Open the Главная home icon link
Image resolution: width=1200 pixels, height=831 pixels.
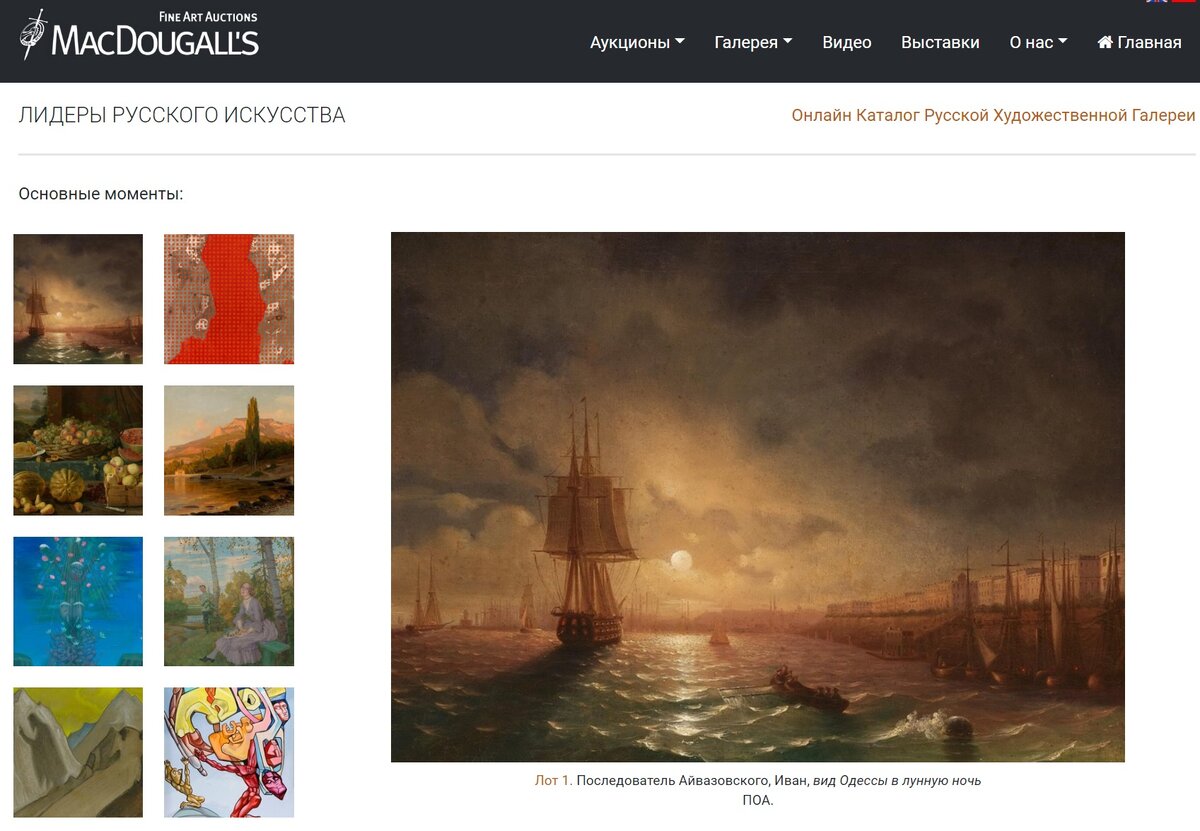tap(1139, 42)
